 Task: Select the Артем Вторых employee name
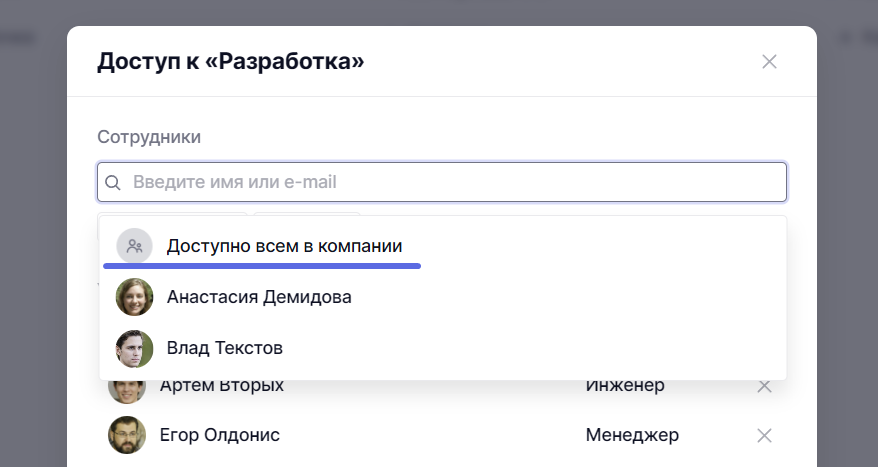tap(222, 386)
